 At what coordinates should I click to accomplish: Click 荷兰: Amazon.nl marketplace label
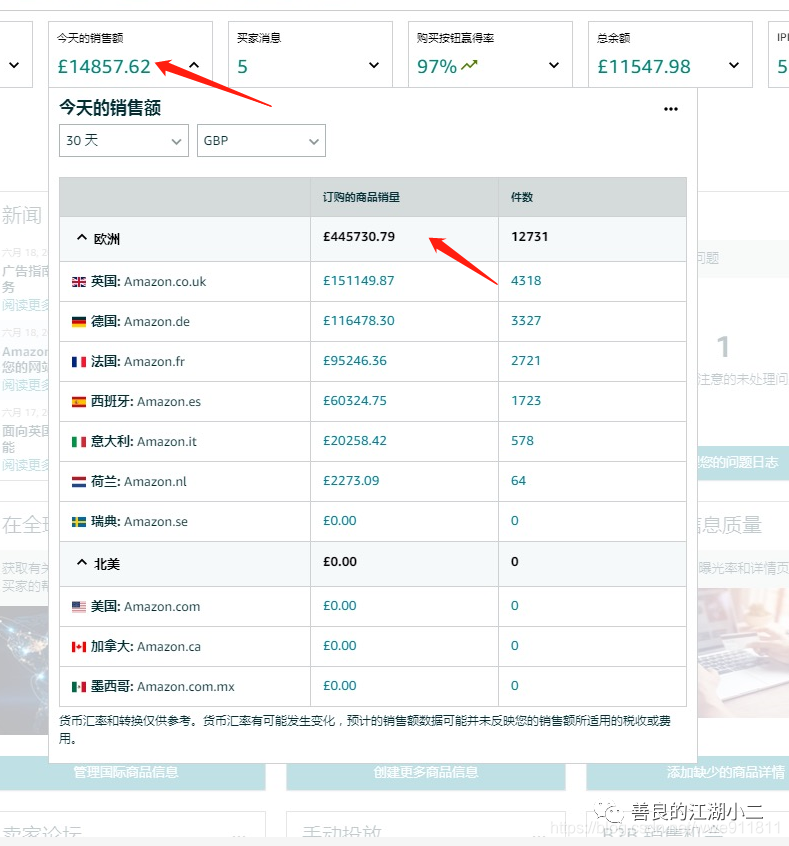[139, 481]
